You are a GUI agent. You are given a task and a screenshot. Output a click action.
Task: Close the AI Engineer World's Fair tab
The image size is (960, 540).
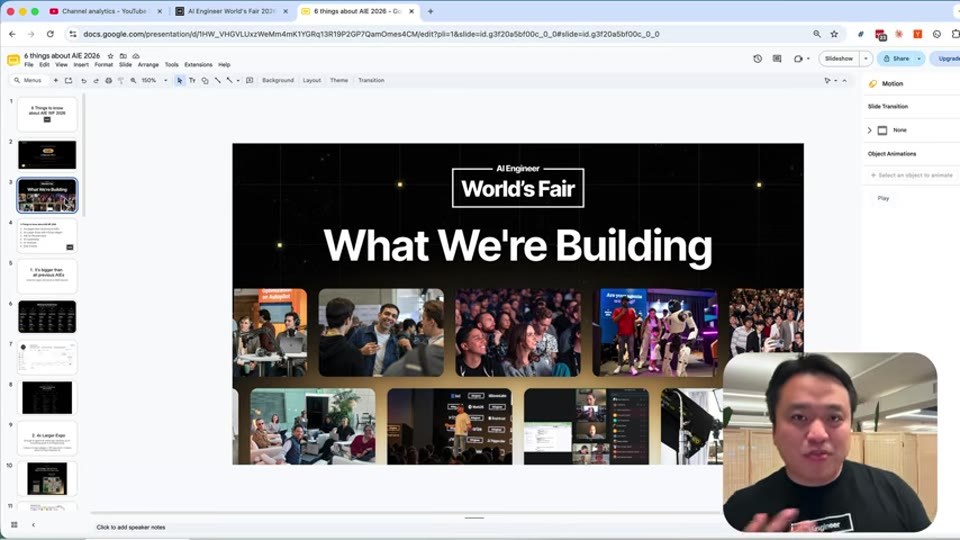tap(285, 11)
